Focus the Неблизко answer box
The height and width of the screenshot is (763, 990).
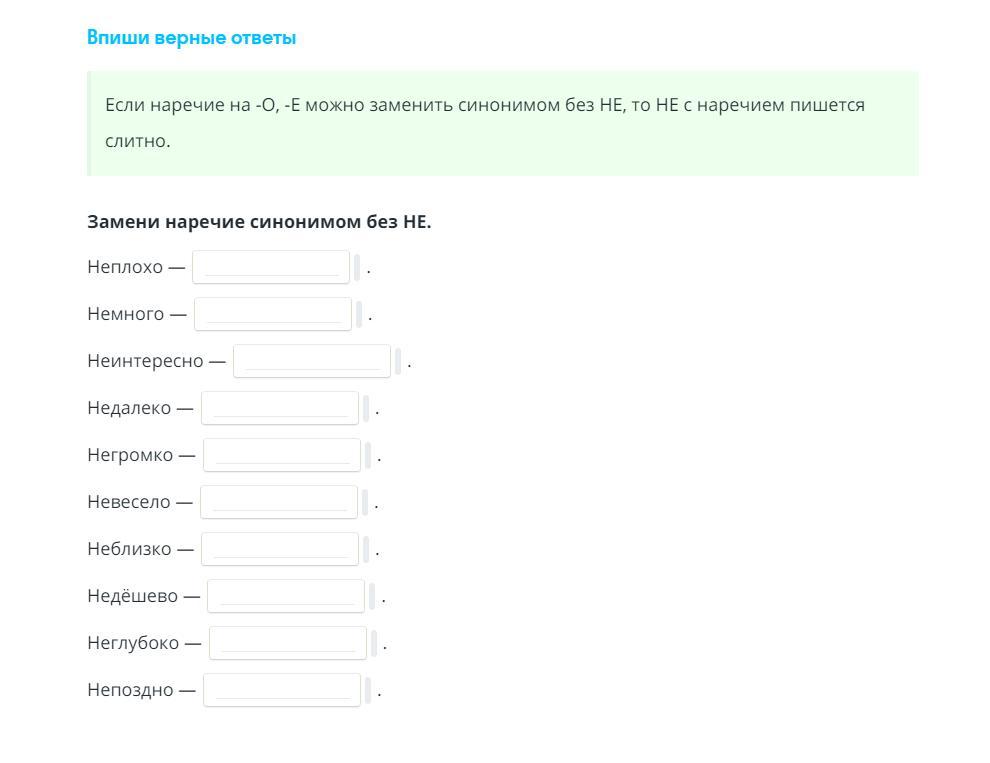279,549
